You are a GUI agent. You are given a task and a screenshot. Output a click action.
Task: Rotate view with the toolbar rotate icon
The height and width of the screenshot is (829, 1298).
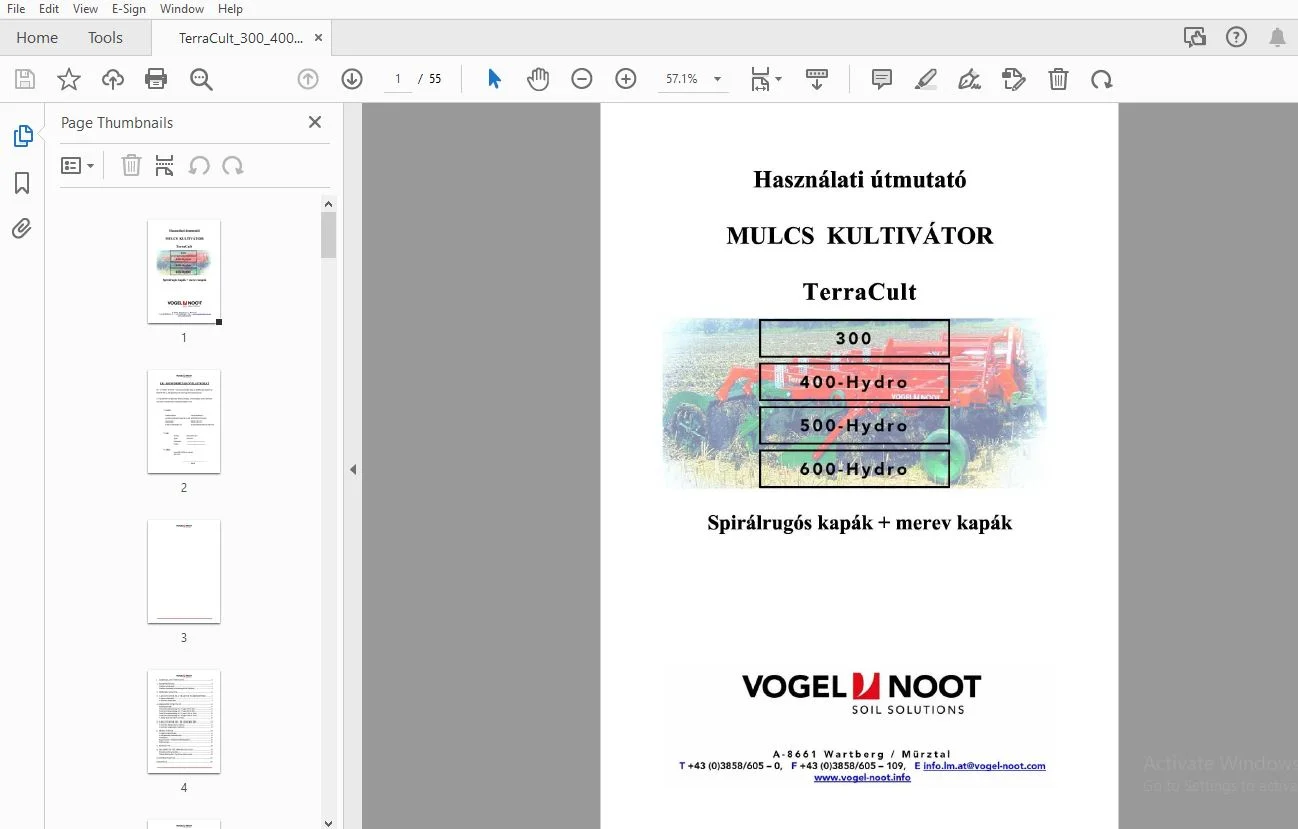tap(1102, 79)
